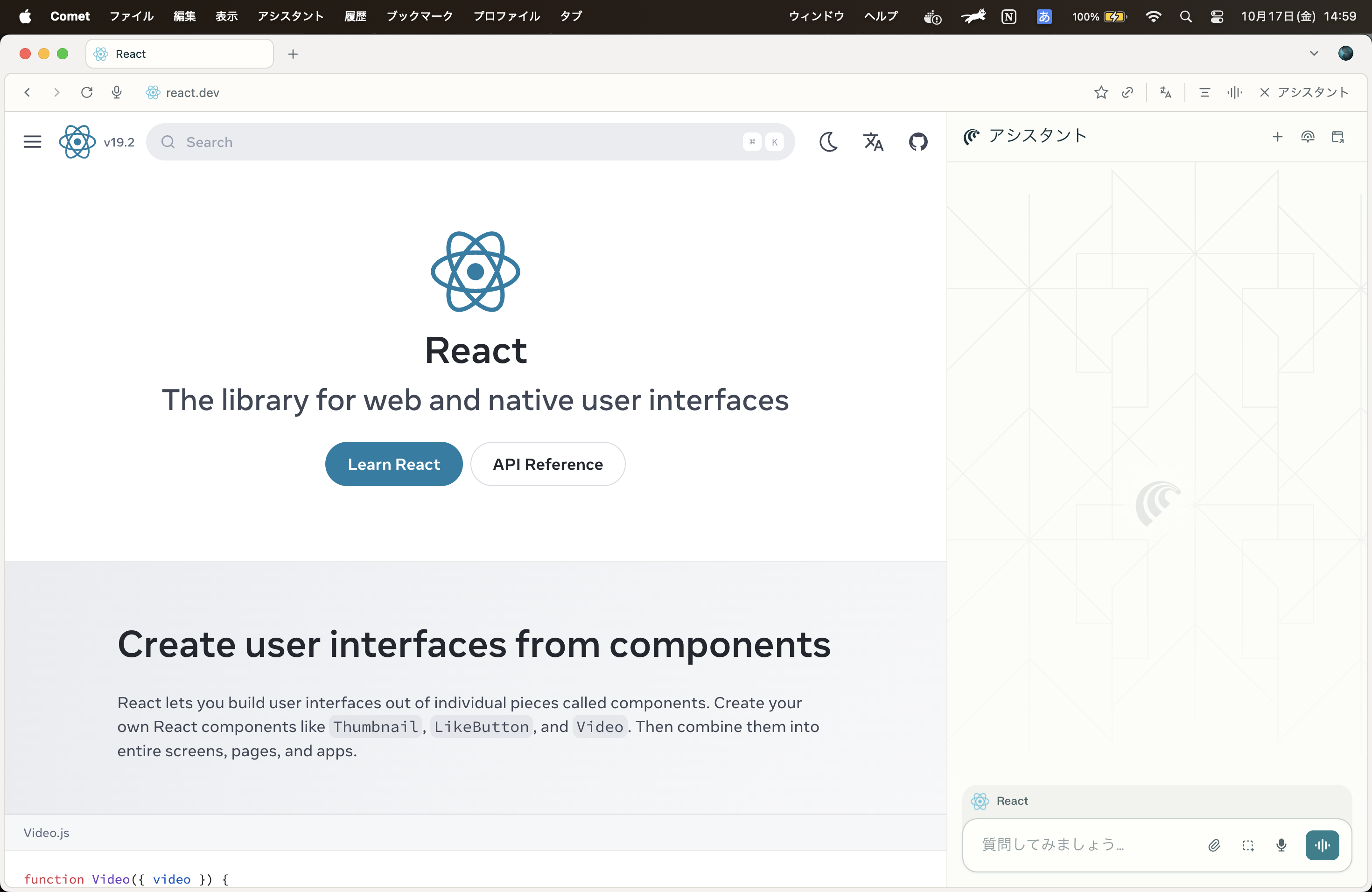Click the API Reference button

pyautogui.click(x=548, y=465)
